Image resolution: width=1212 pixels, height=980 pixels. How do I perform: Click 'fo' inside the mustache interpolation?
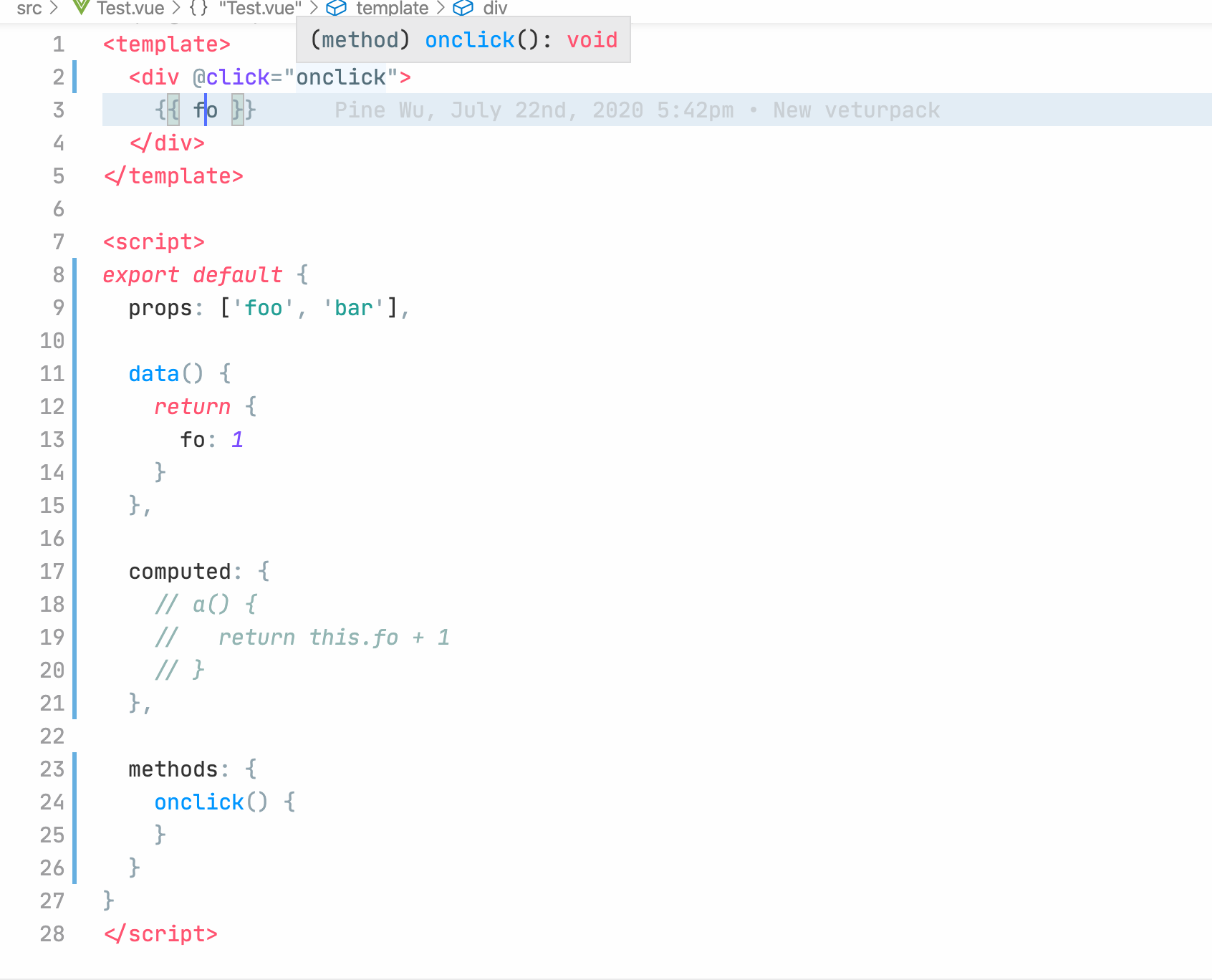tap(206, 110)
